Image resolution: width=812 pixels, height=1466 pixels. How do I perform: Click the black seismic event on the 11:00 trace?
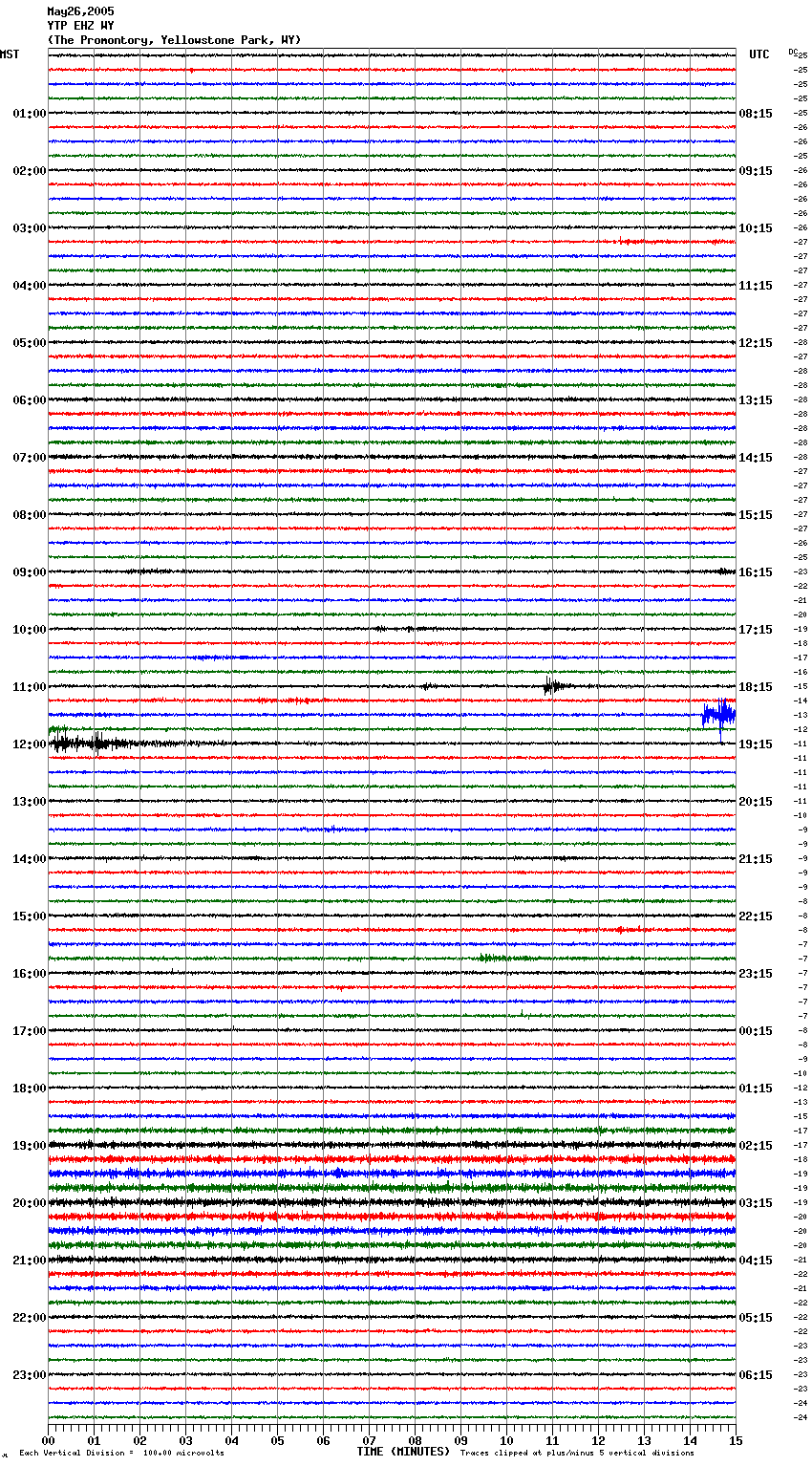tap(557, 685)
